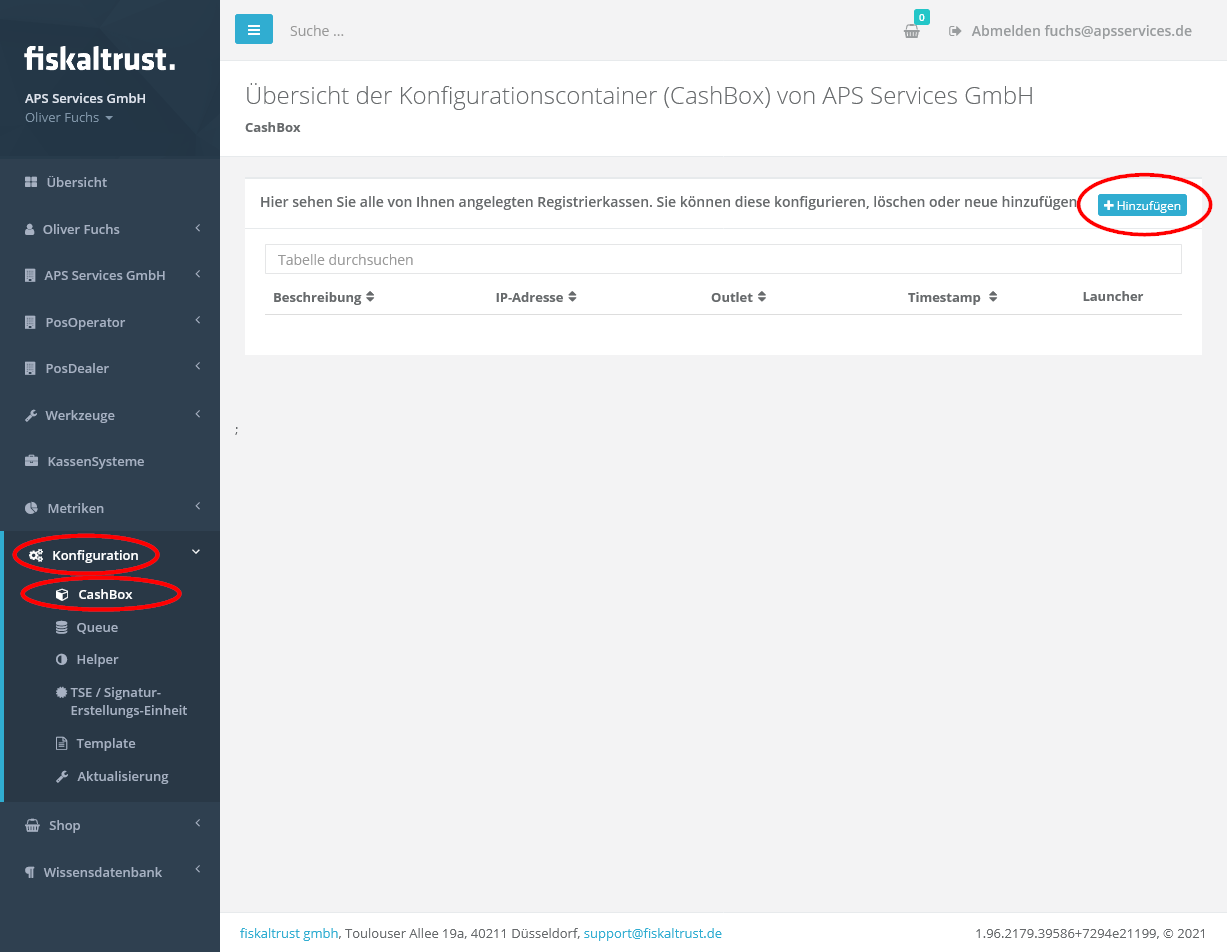Open the shopping cart basket icon
1227x952 pixels.
911,31
